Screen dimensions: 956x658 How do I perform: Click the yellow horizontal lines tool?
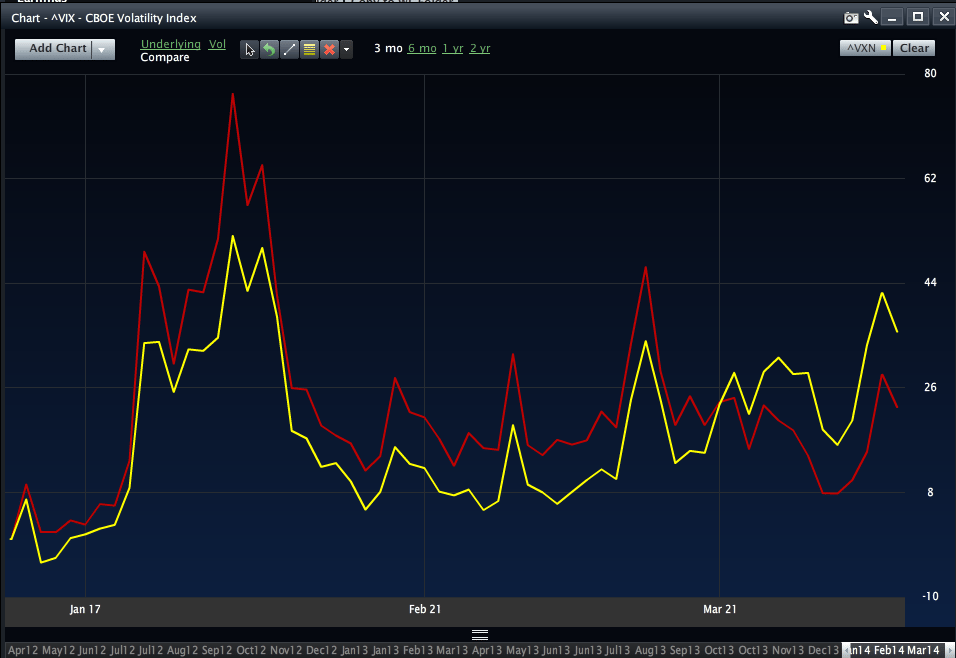[x=309, y=49]
